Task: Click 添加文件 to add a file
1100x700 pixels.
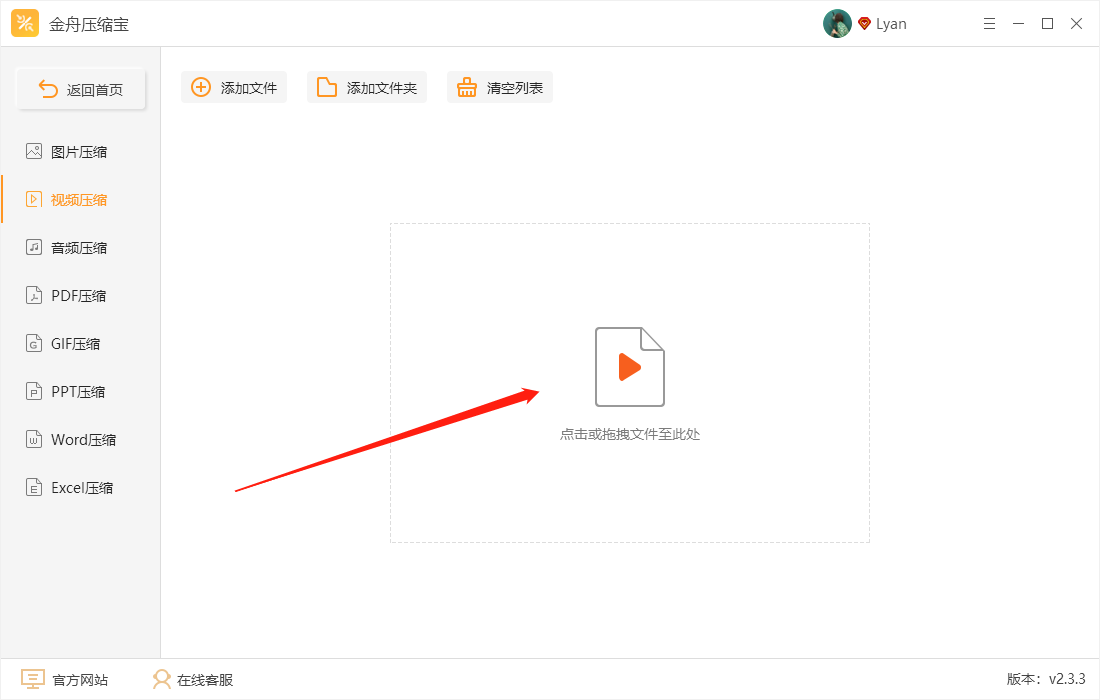Action: 233,87
